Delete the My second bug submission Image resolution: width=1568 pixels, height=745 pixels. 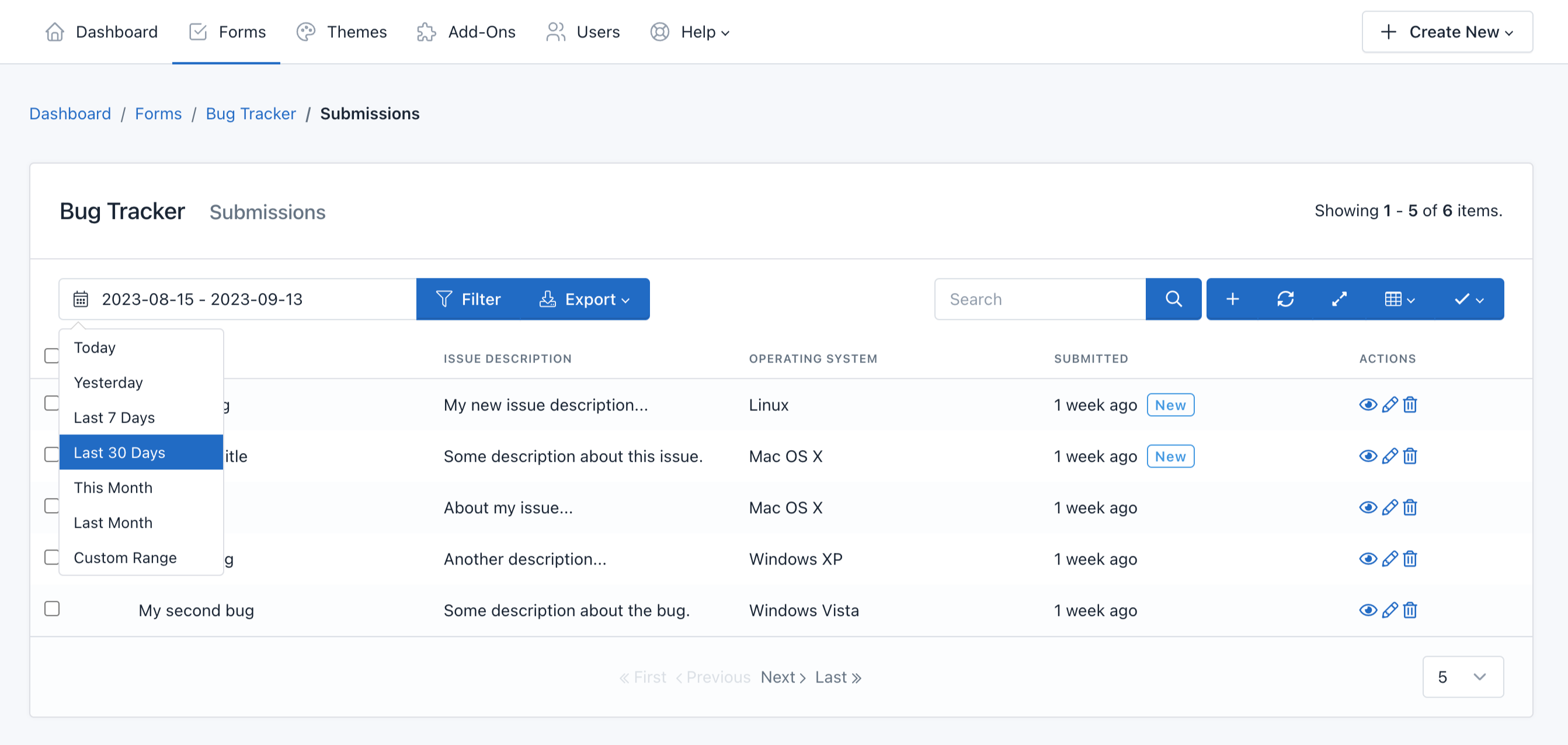click(1410, 610)
